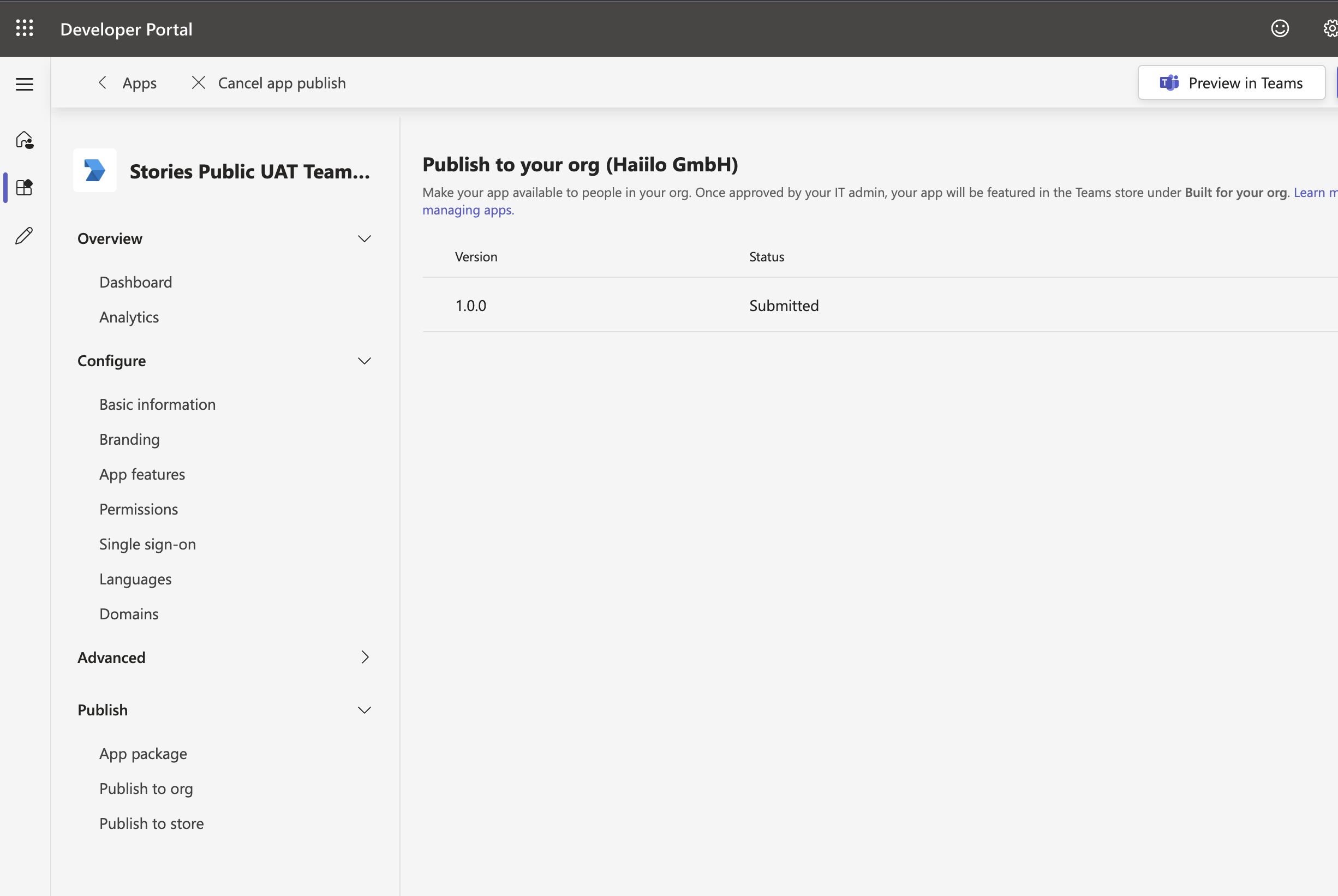Open App package page
The height and width of the screenshot is (896, 1338).
pos(144,754)
